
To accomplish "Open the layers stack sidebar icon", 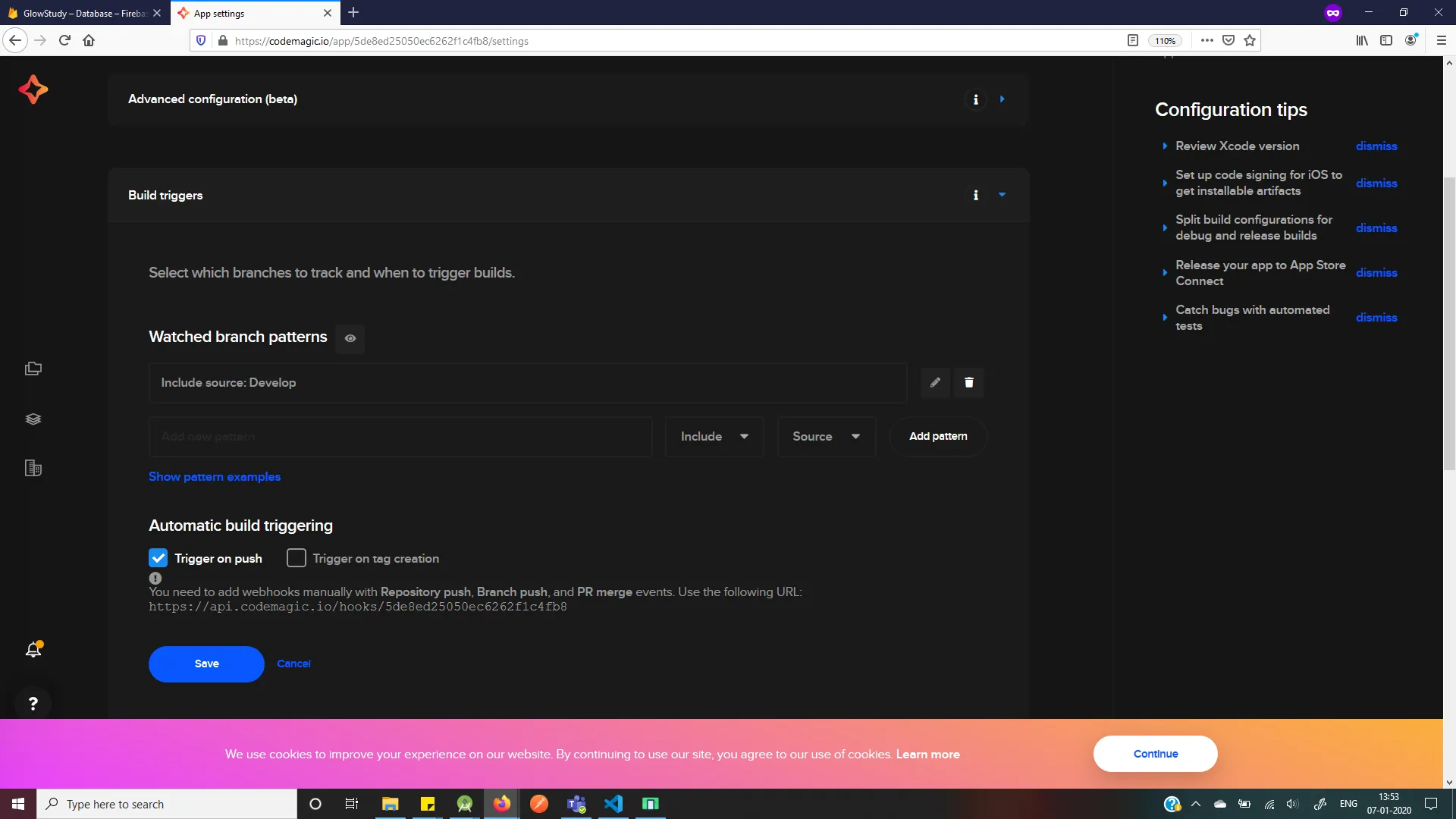I will click(x=33, y=419).
